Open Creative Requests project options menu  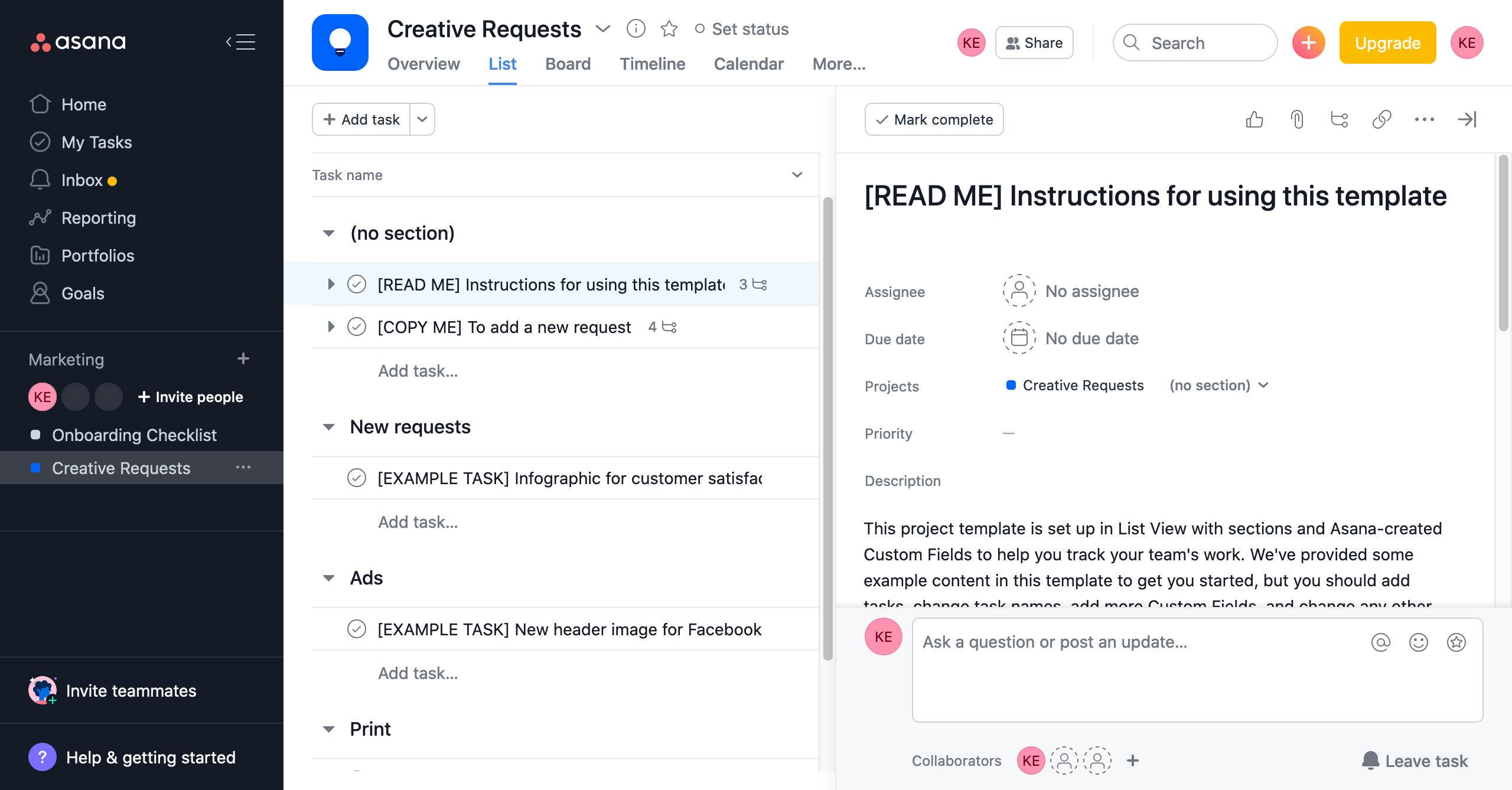click(243, 468)
